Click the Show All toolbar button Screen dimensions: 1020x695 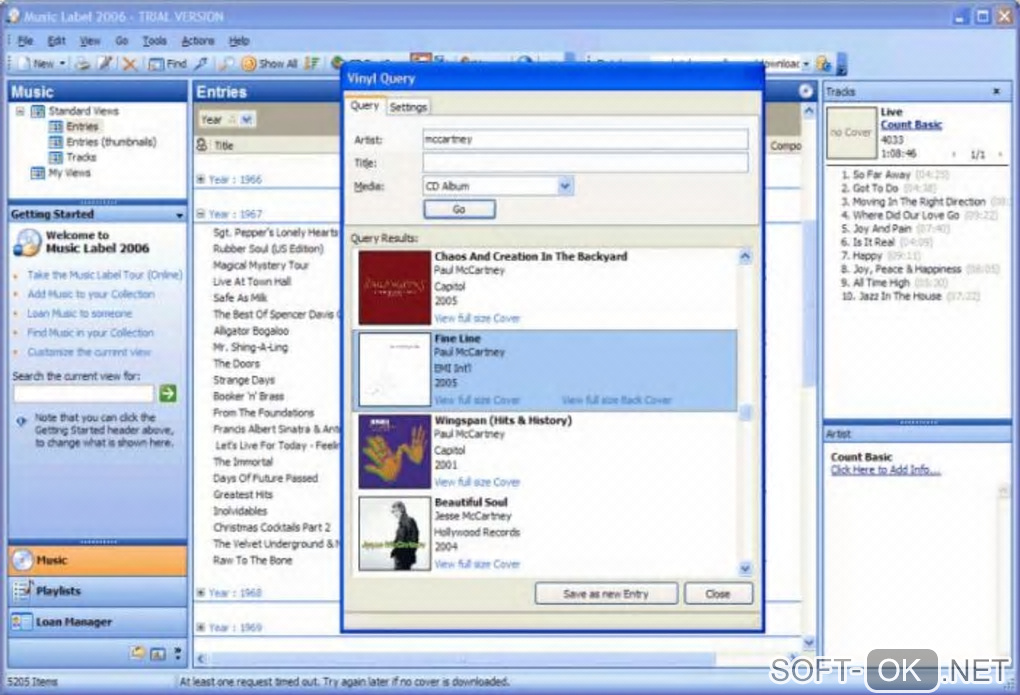[x=270, y=64]
